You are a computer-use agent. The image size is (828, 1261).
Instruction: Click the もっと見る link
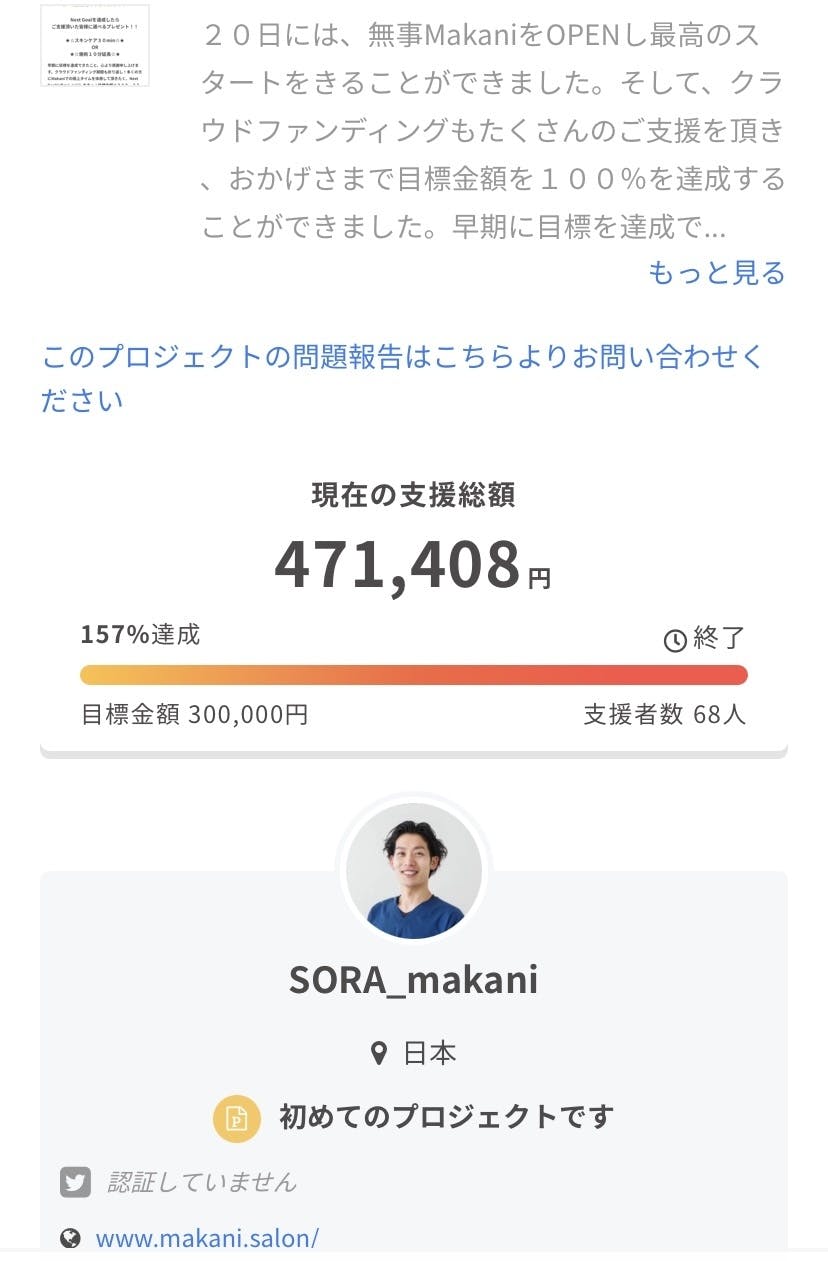tap(716, 272)
